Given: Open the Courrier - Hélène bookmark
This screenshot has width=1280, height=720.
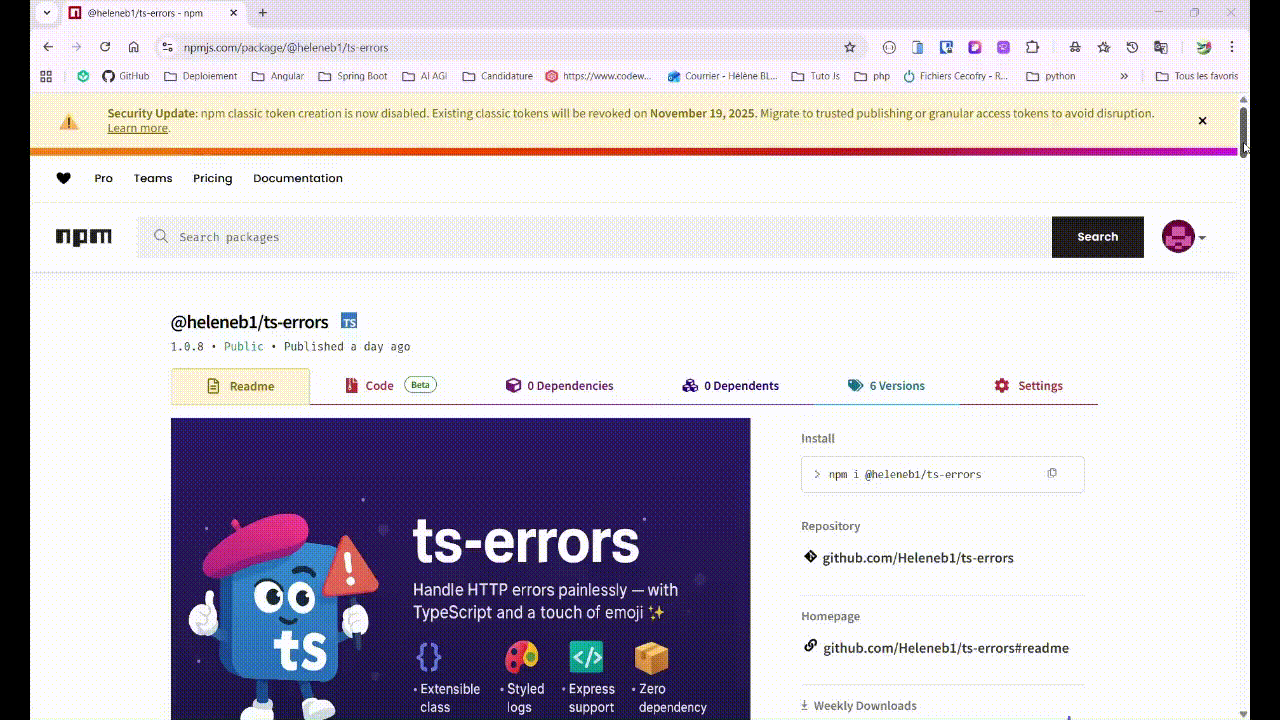Looking at the screenshot, I should (722, 76).
